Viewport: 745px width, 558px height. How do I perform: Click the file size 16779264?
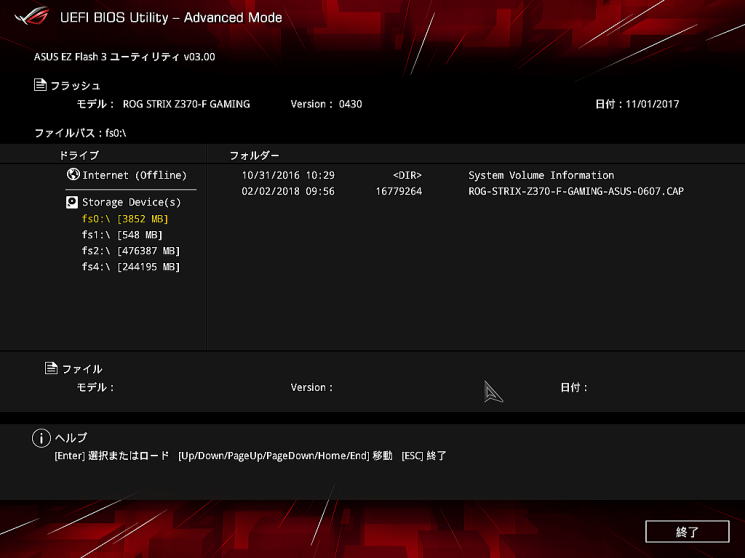pyautogui.click(x=399, y=191)
